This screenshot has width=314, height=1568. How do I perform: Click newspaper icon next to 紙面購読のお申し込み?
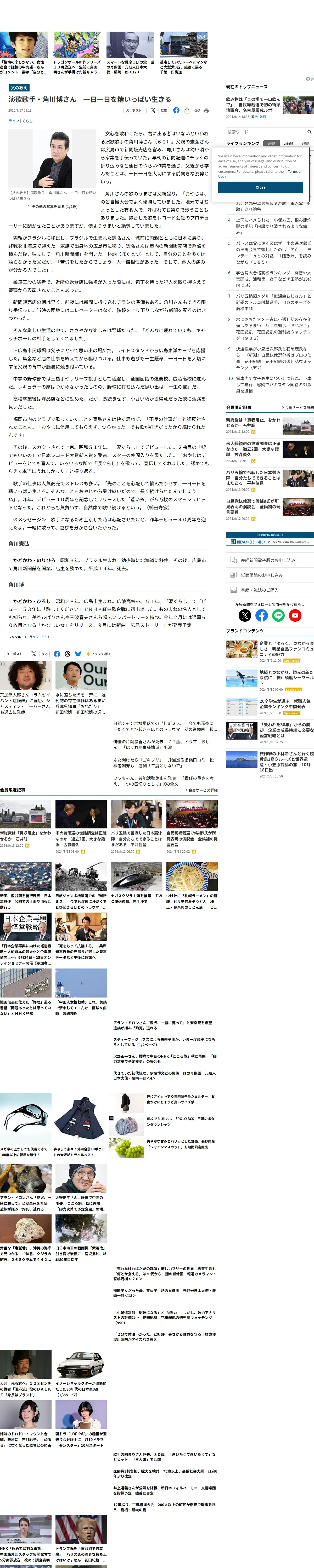(233, 575)
